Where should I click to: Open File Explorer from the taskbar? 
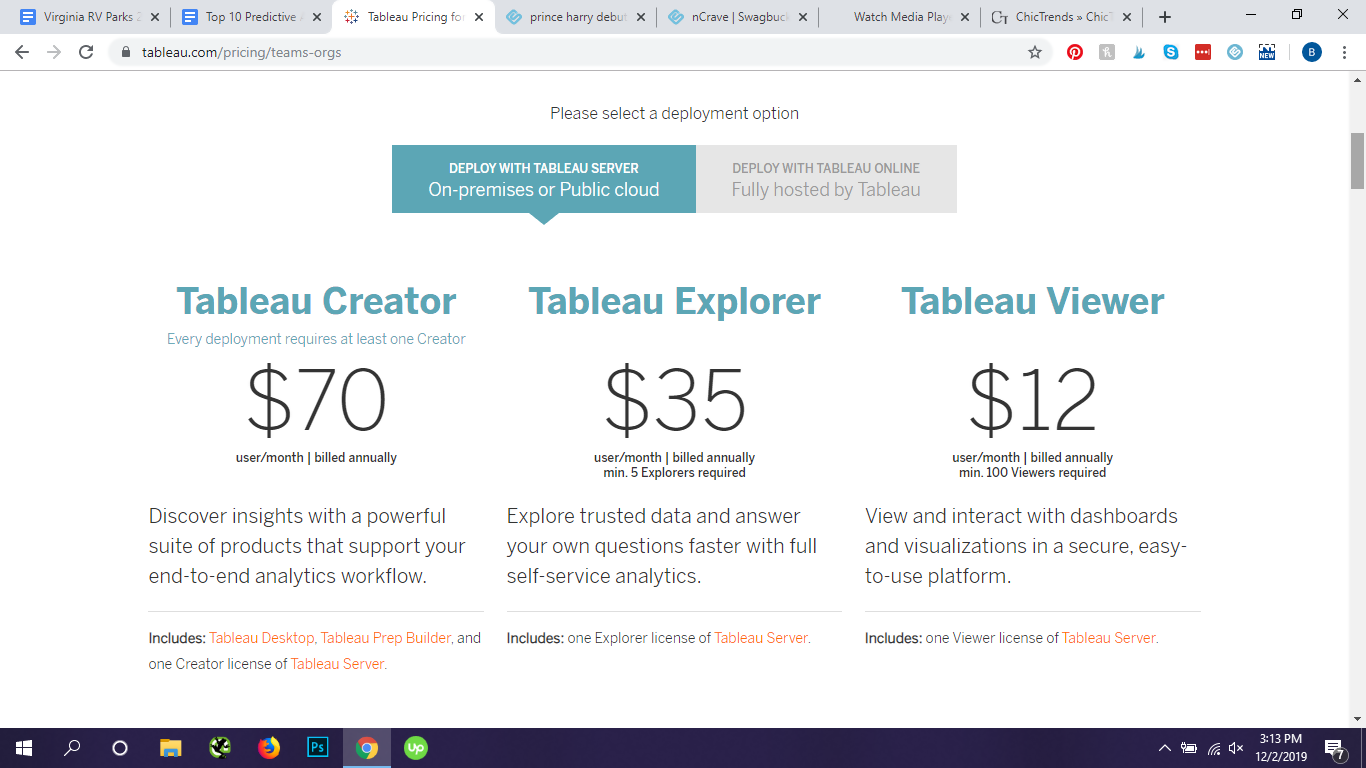(x=171, y=748)
